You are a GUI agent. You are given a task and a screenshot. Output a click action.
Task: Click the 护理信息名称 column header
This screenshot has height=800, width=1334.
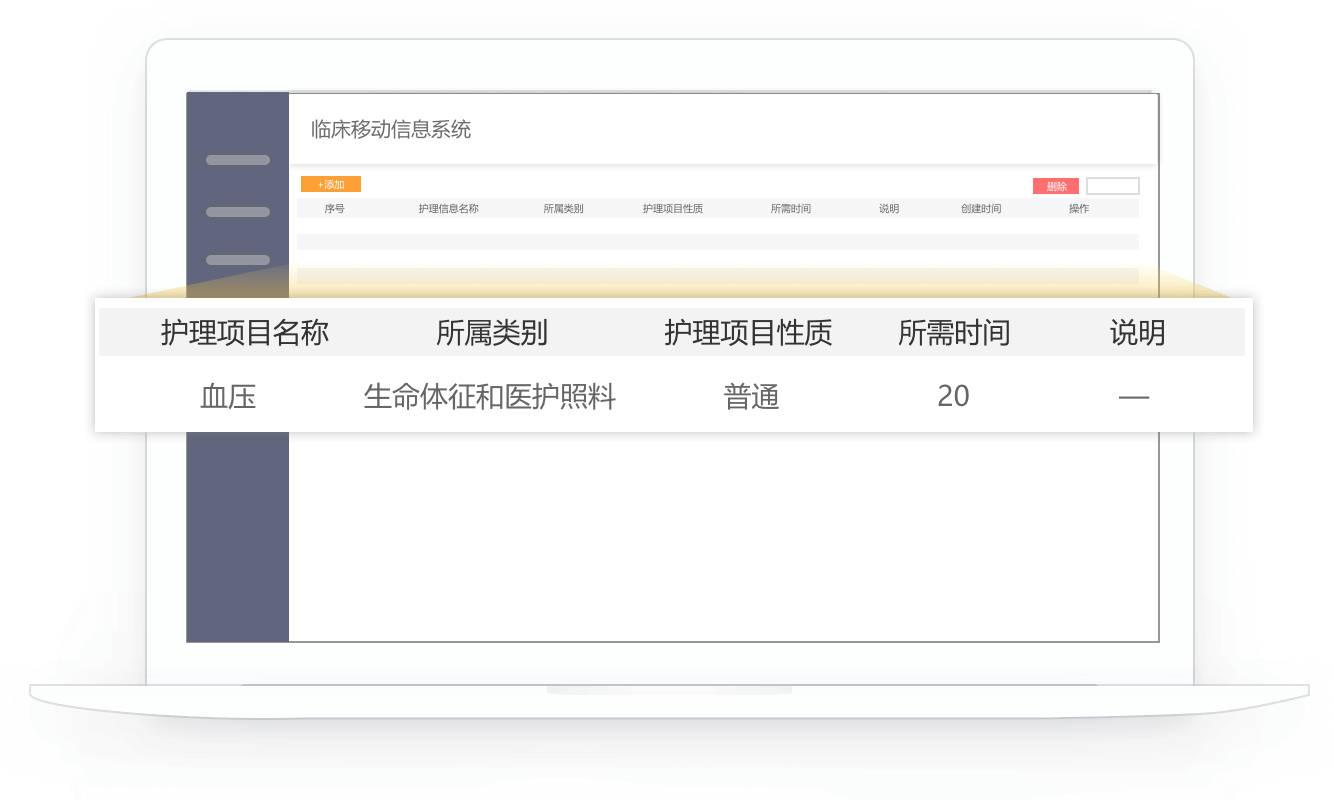point(448,209)
